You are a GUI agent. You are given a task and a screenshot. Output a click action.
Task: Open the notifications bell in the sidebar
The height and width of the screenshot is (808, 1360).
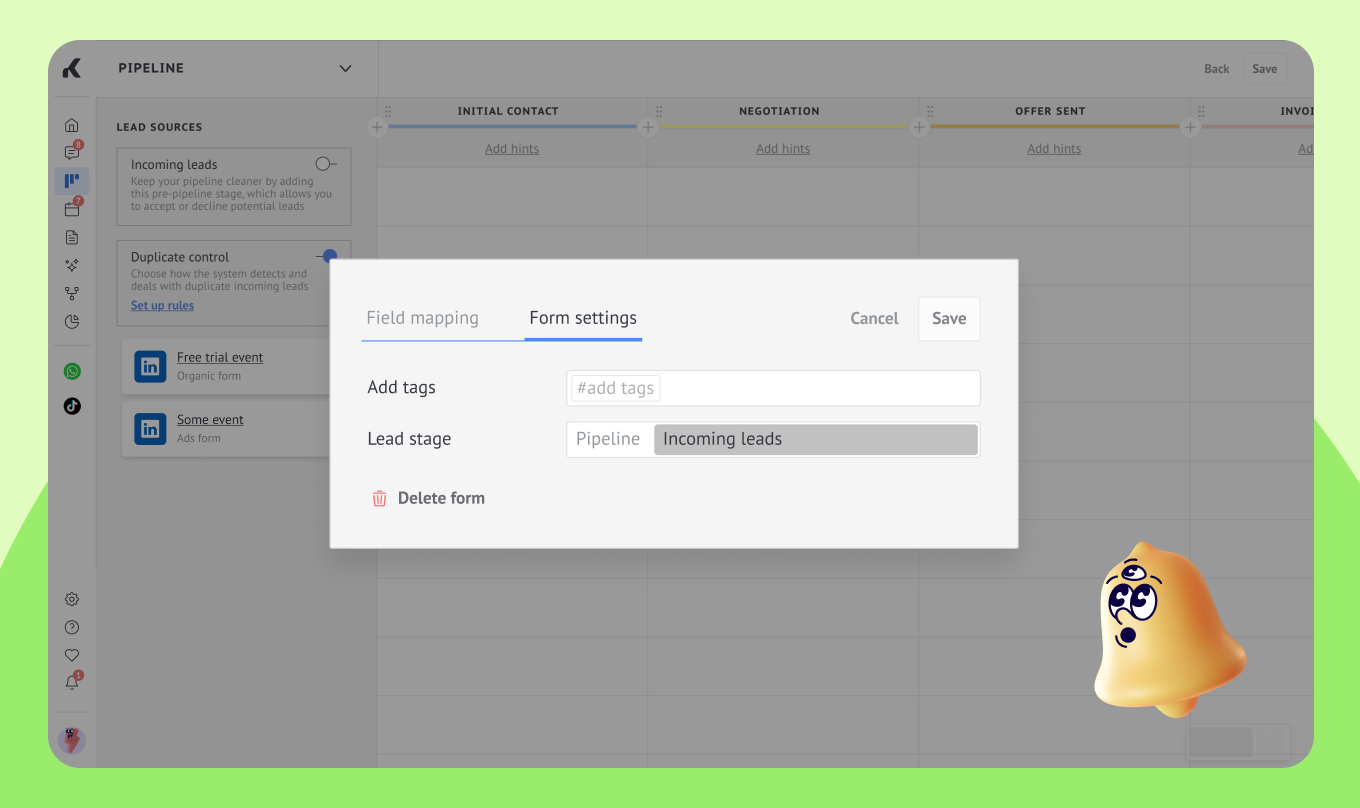point(72,683)
